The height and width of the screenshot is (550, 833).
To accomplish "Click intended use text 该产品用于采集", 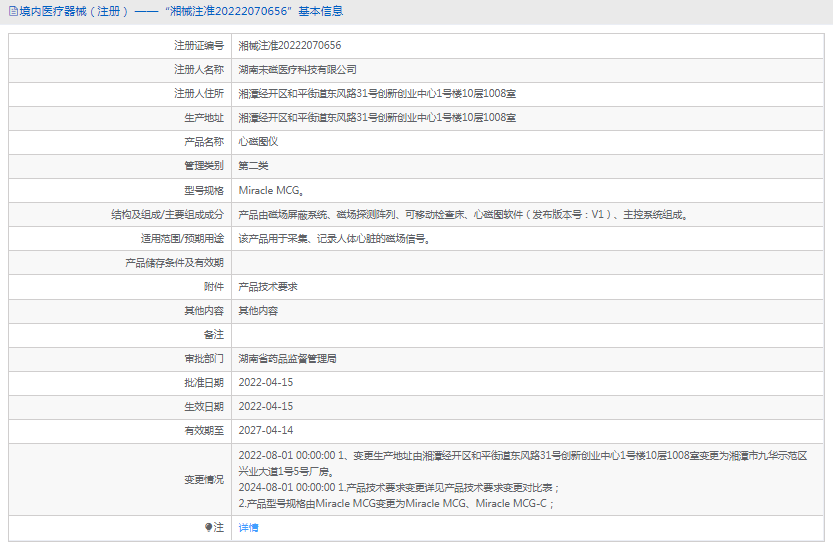I will (x=334, y=239).
